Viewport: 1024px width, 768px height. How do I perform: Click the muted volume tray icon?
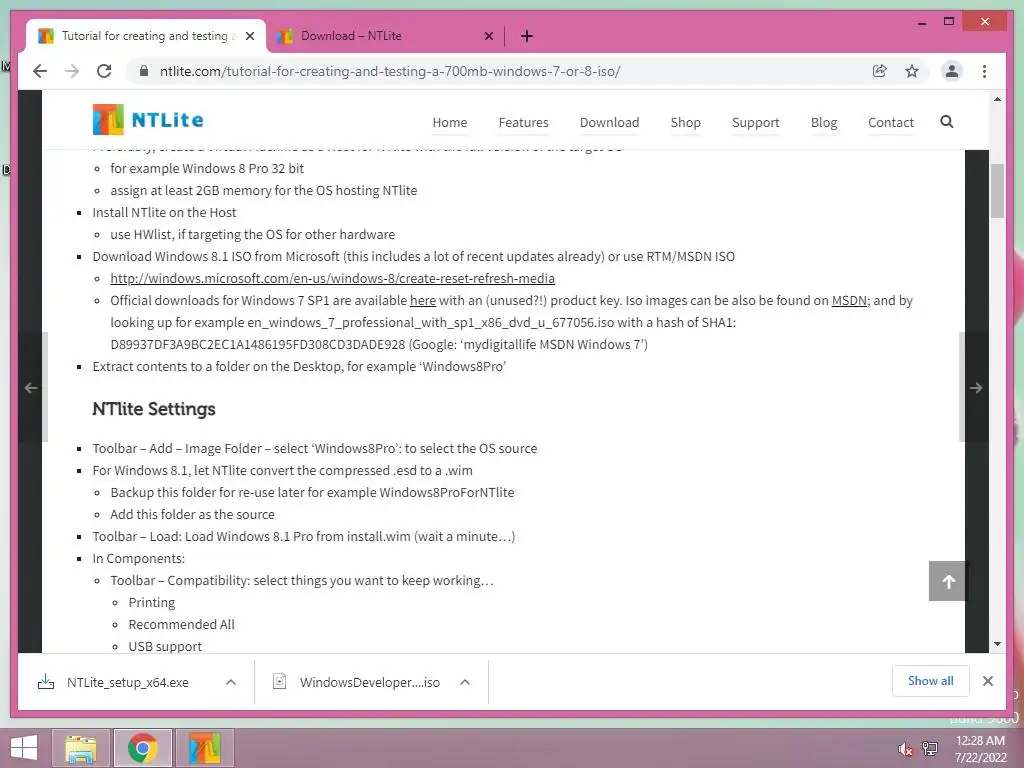(x=904, y=749)
